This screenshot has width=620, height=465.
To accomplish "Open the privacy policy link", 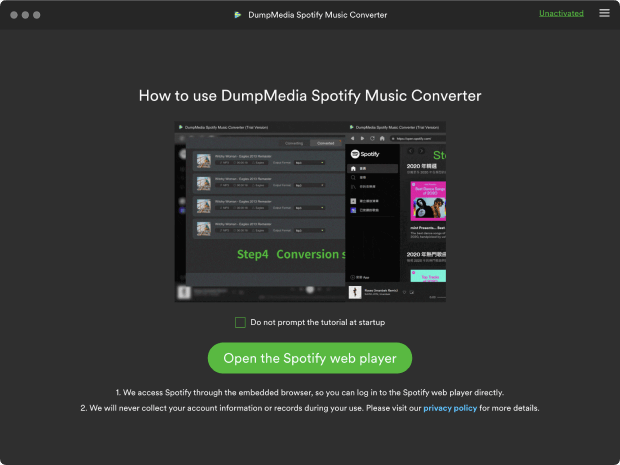I will (x=450, y=408).
